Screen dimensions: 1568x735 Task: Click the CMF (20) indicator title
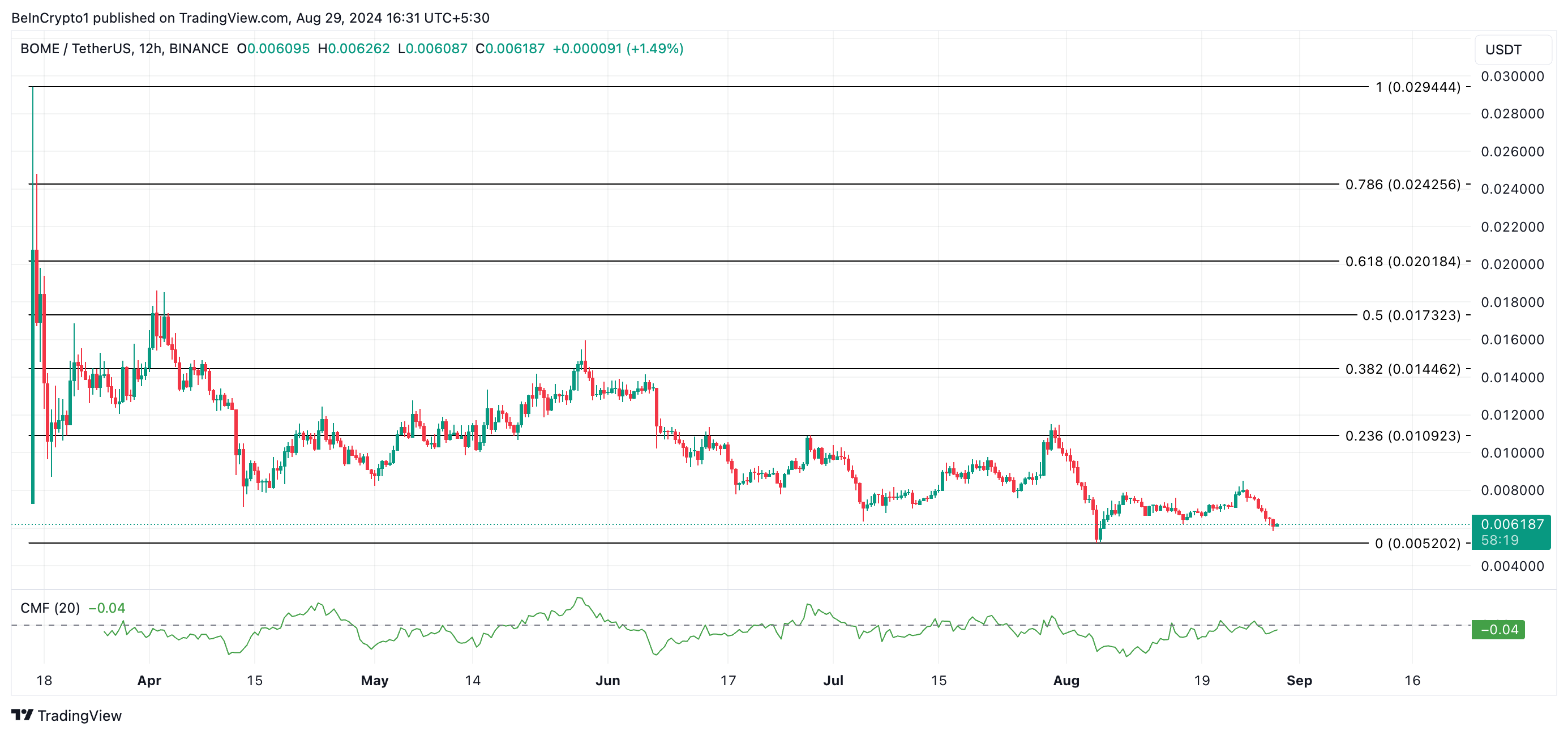(x=50, y=608)
